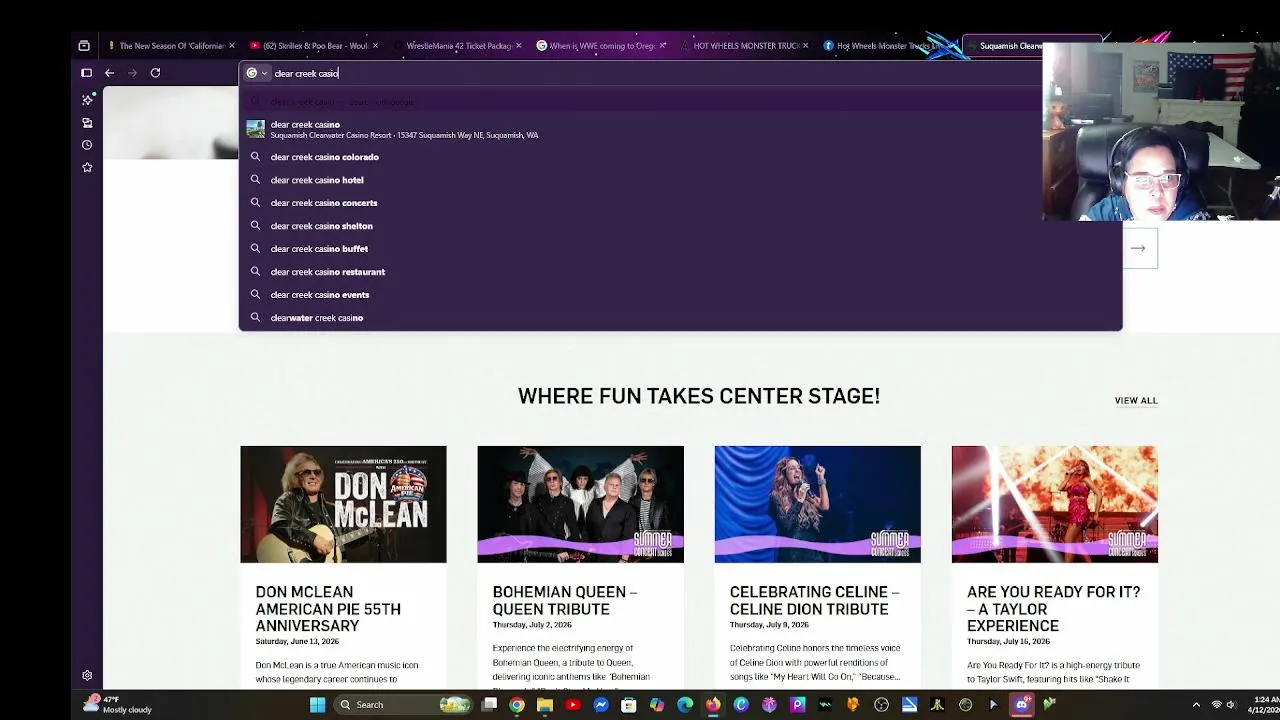Screen dimensions: 1280x720
Task: Open Microsoft Edge from taskbar
Action: pos(685,705)
